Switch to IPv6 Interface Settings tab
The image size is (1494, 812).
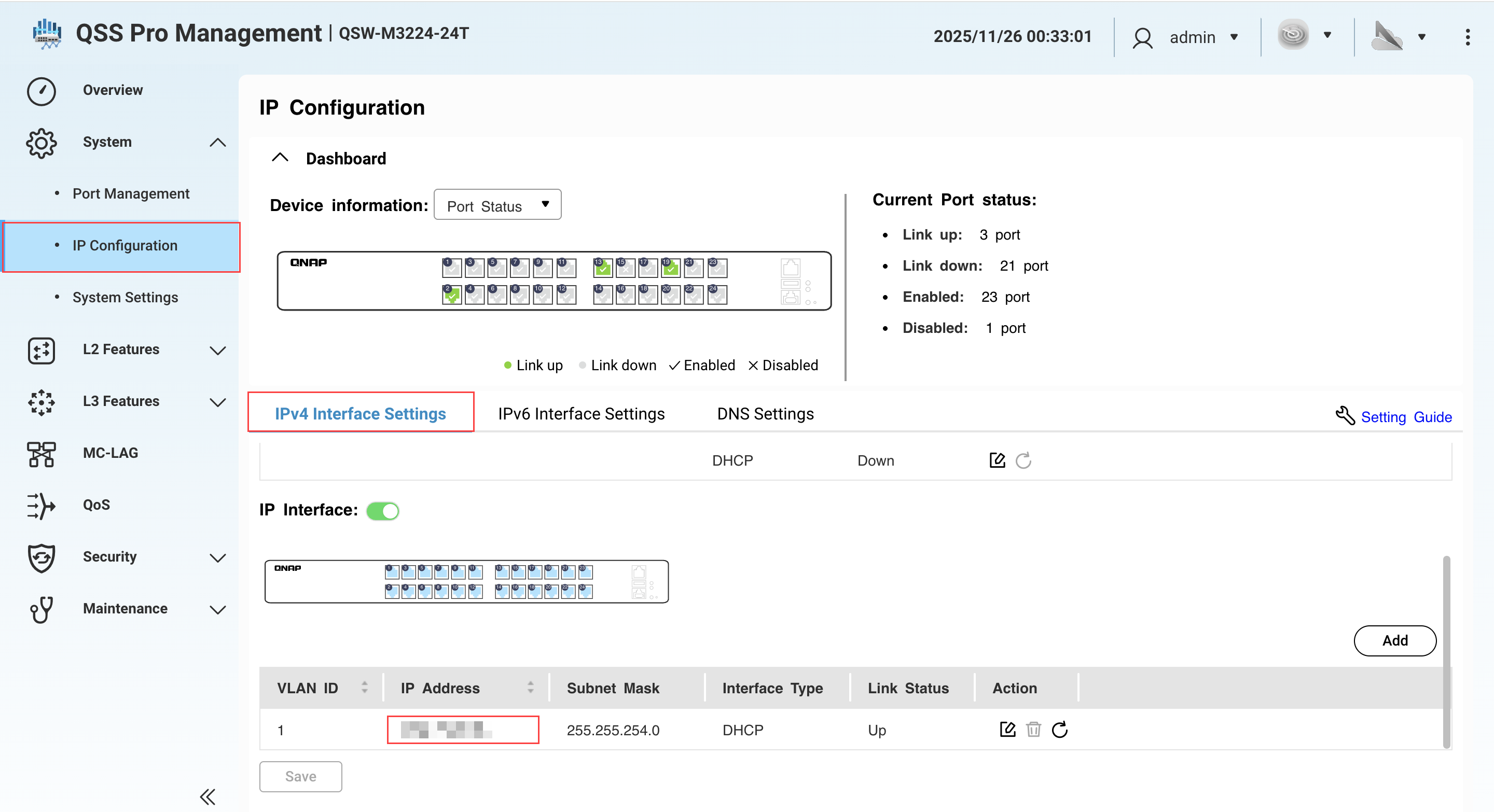point(581,413)
